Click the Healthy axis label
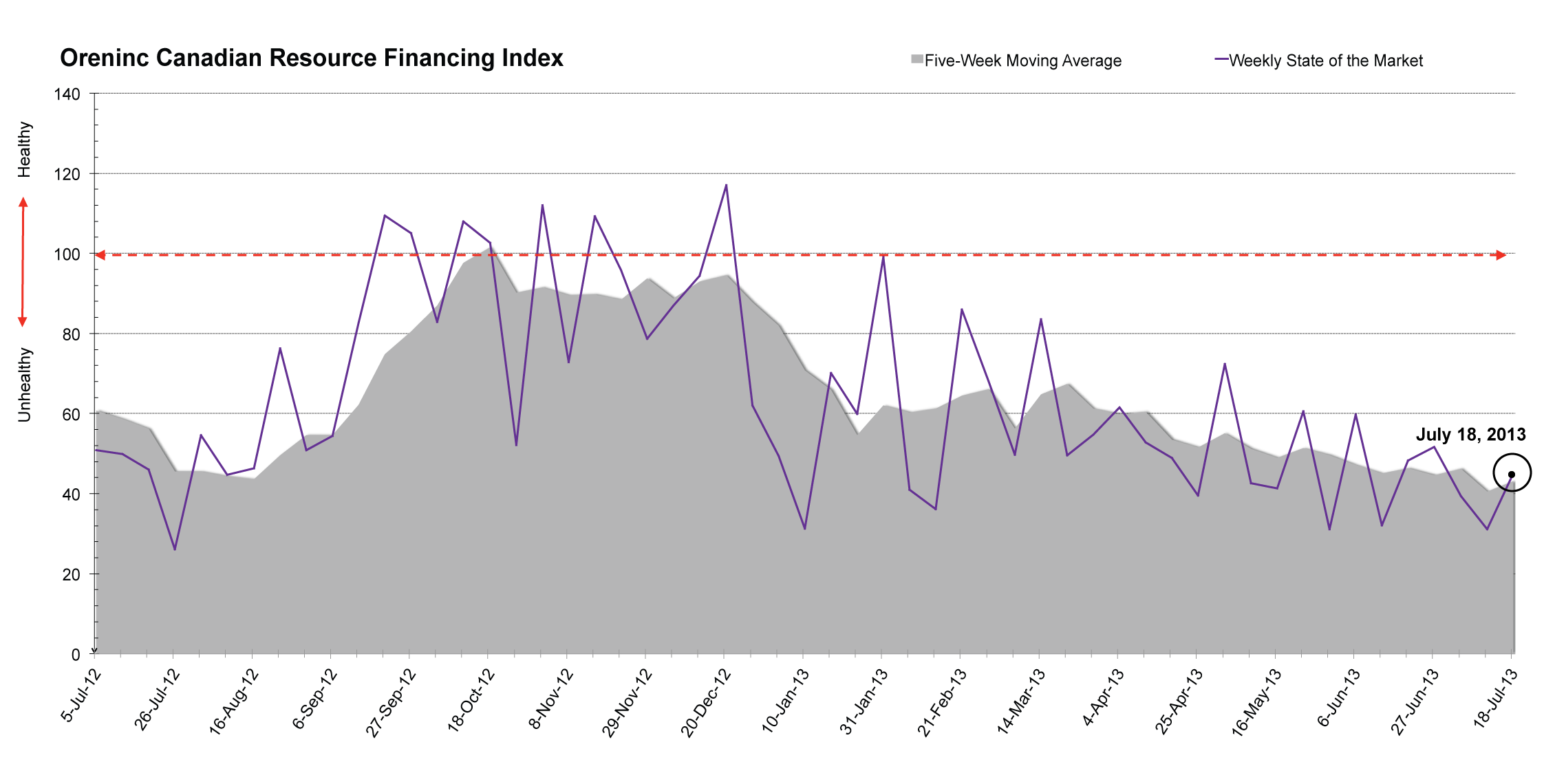 (x=25, y=149)
